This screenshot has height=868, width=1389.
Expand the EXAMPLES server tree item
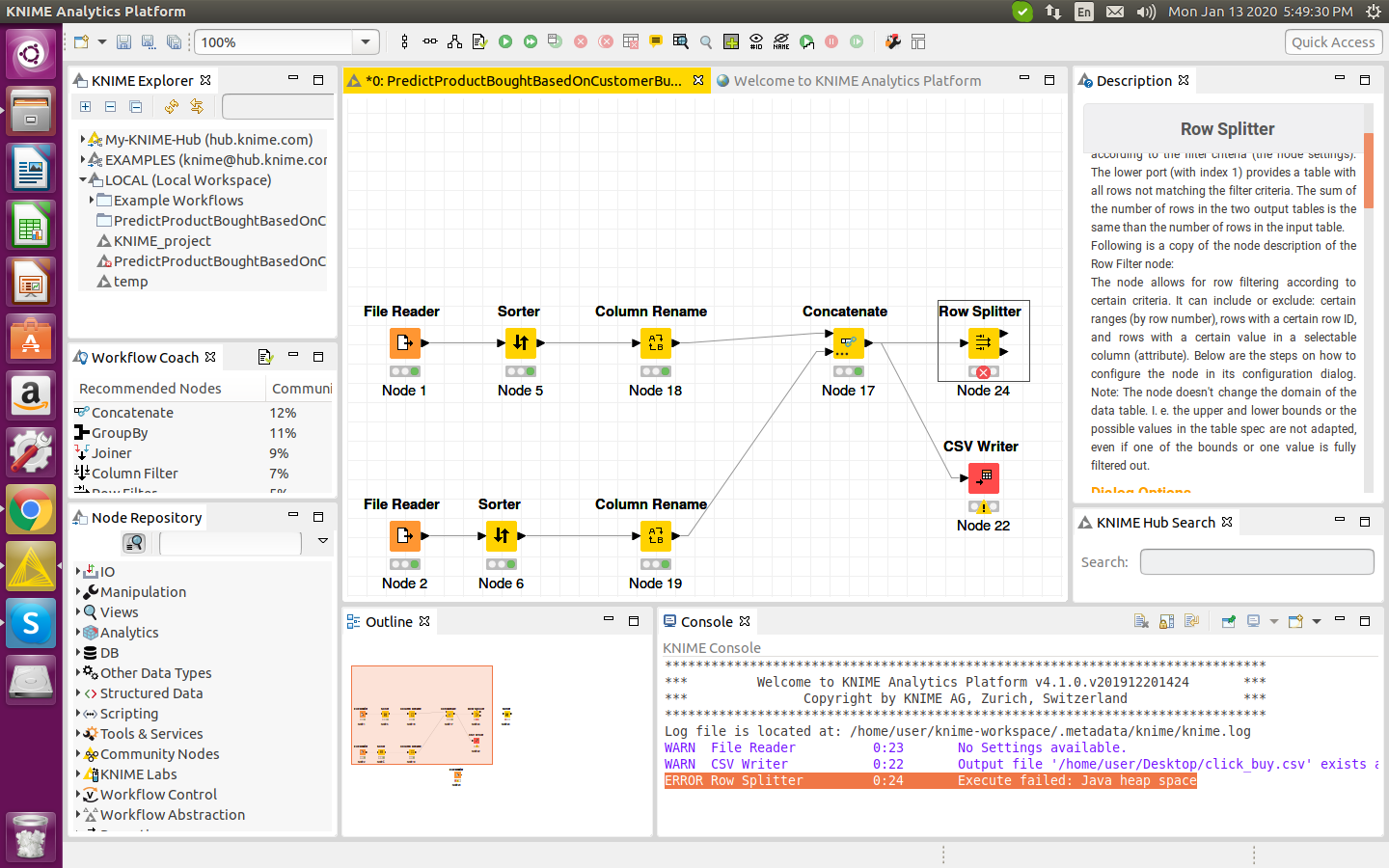click(83, 160)
